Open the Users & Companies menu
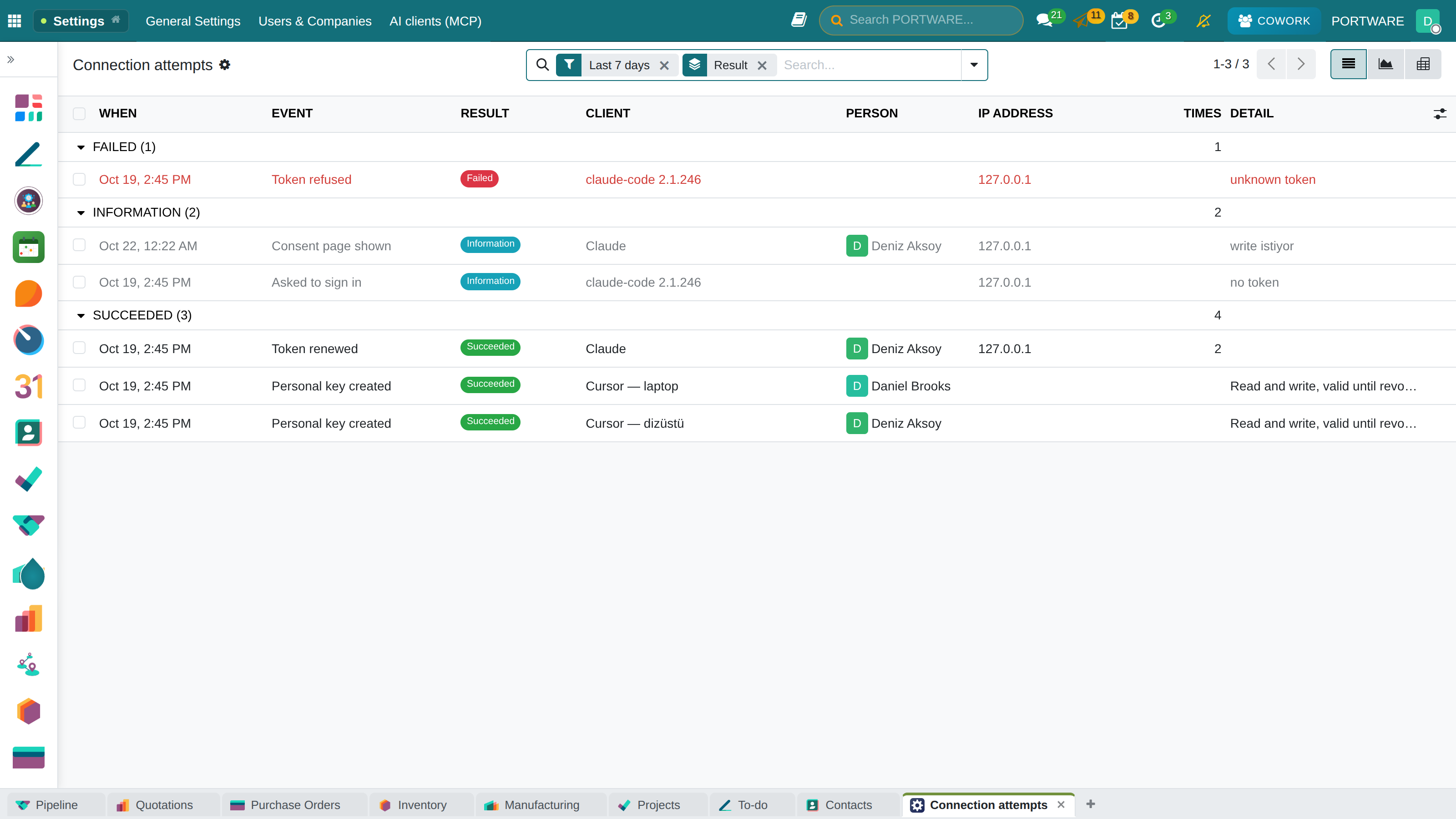Viewport: 1456px width, 819px height. (315, 21)
